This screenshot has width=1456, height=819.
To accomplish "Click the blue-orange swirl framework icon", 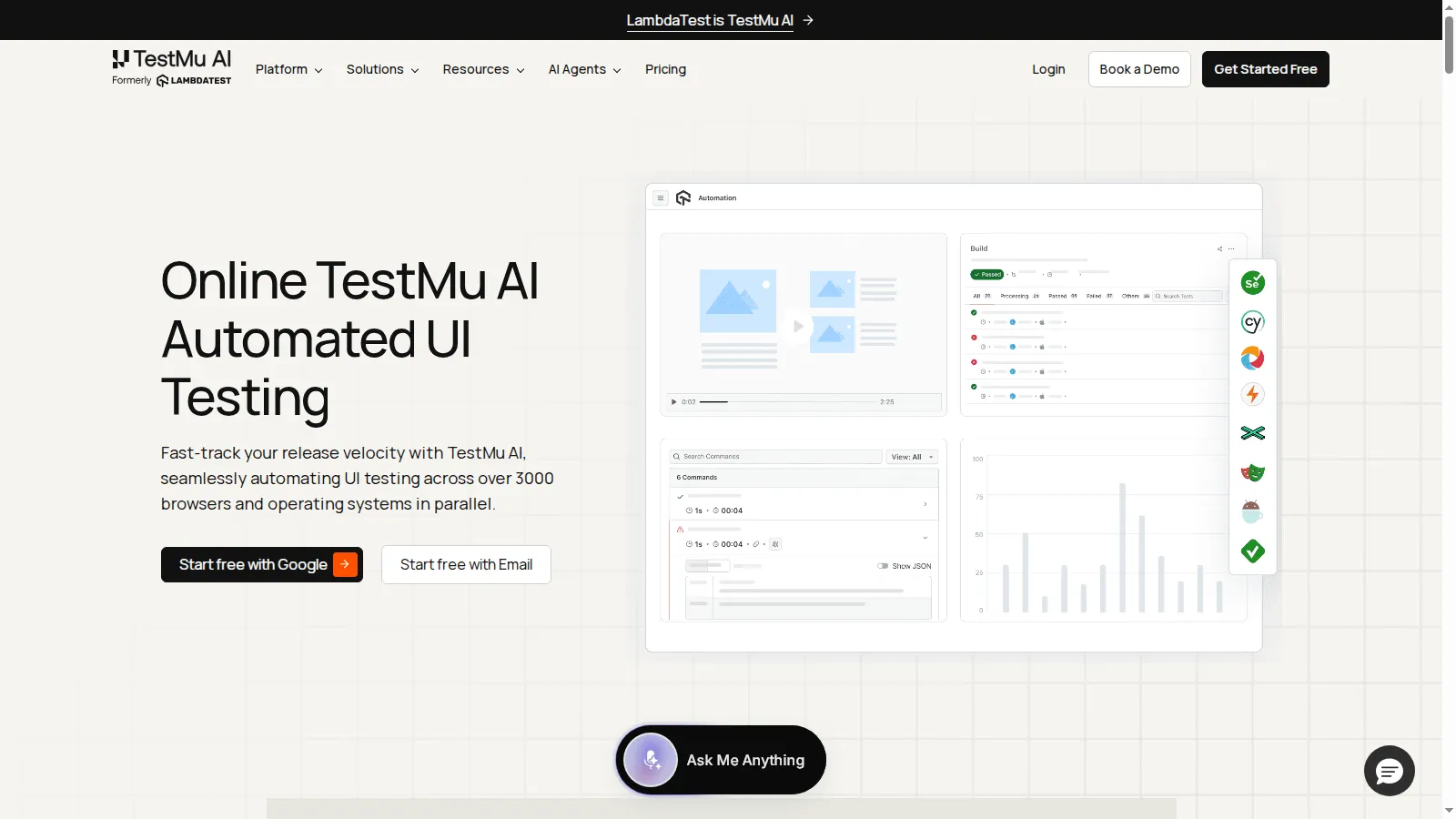I will (x=1253, y=359).
